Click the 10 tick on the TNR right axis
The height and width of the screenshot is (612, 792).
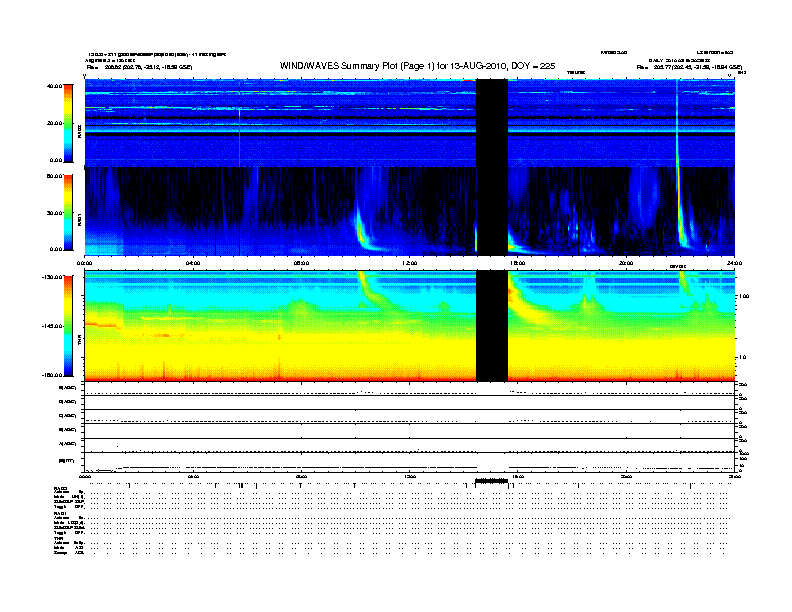743,358
